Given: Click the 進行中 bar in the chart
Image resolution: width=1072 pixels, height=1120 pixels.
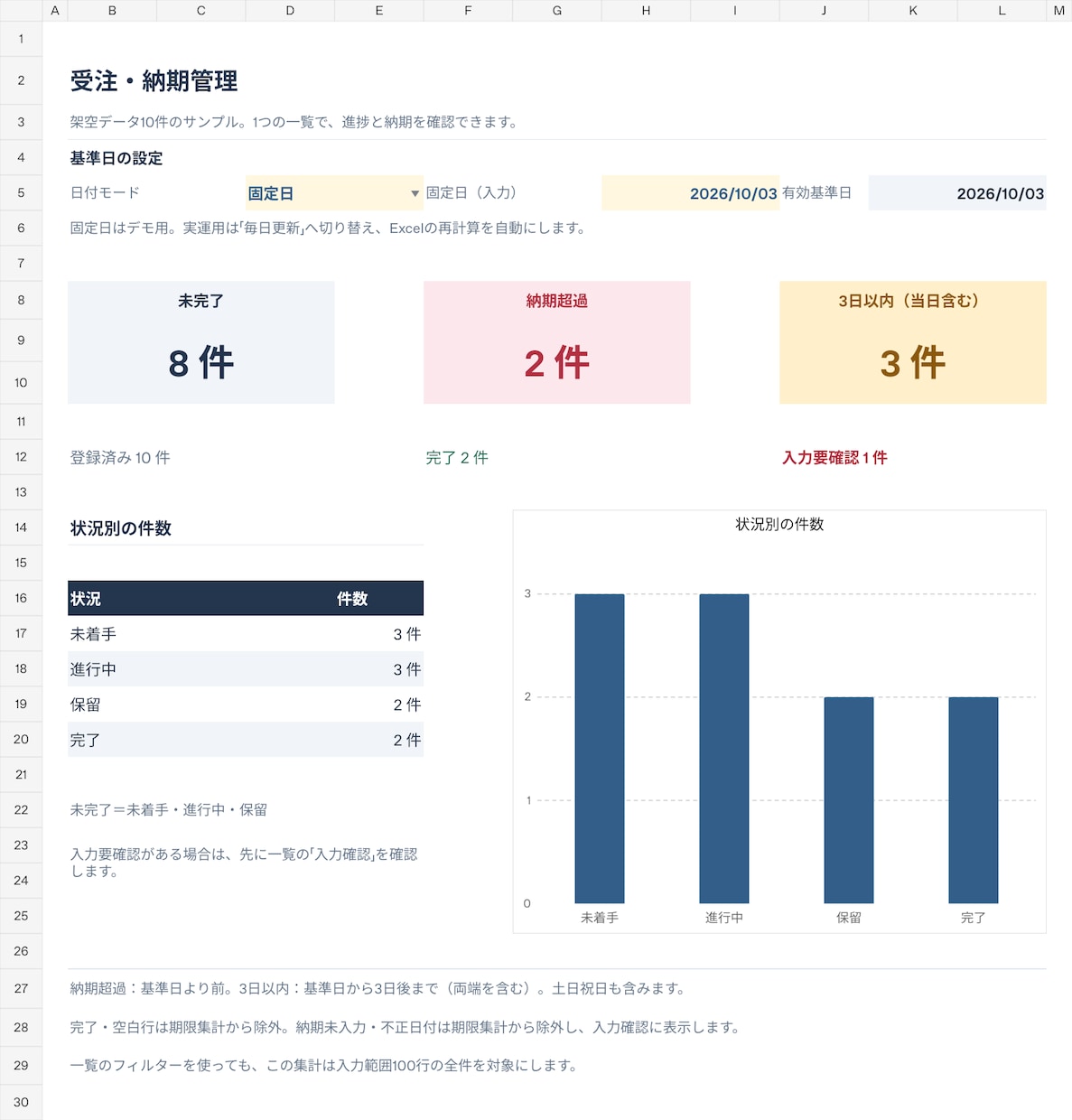Looking at the screenshot, I should (x=724, y=749).
